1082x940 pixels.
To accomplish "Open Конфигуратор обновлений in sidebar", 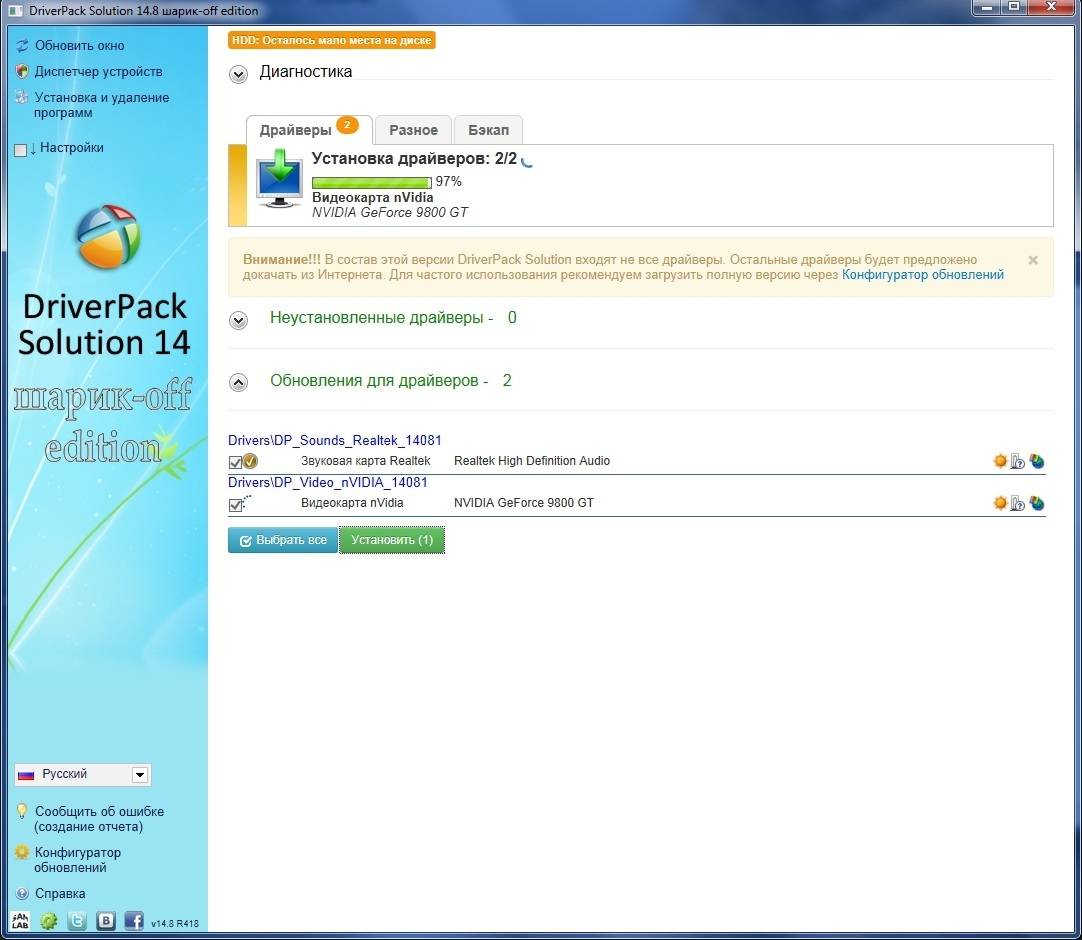I will [77, 860].
